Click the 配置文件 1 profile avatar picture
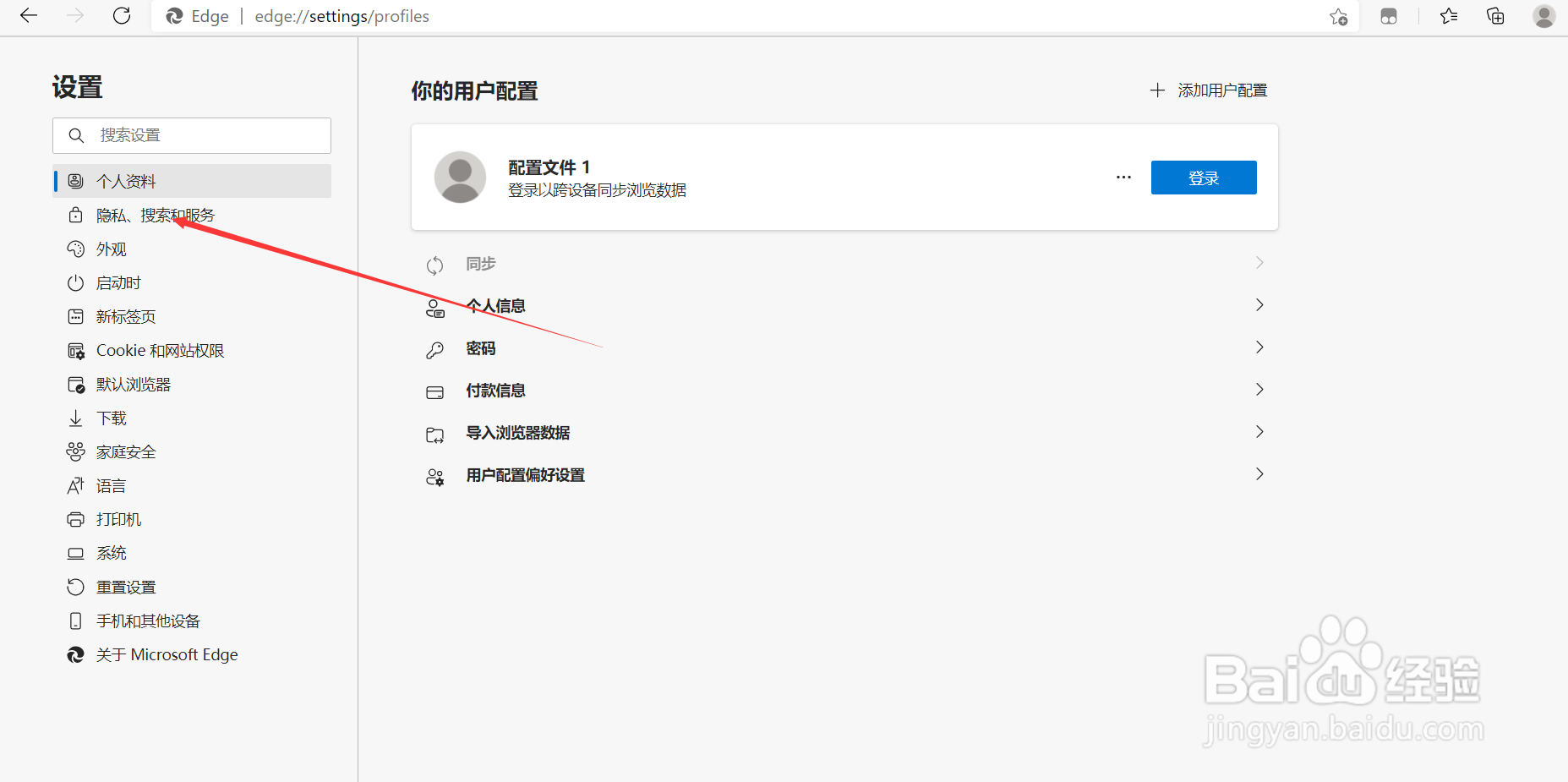The image size is (1568, 782). coord(460,178)
